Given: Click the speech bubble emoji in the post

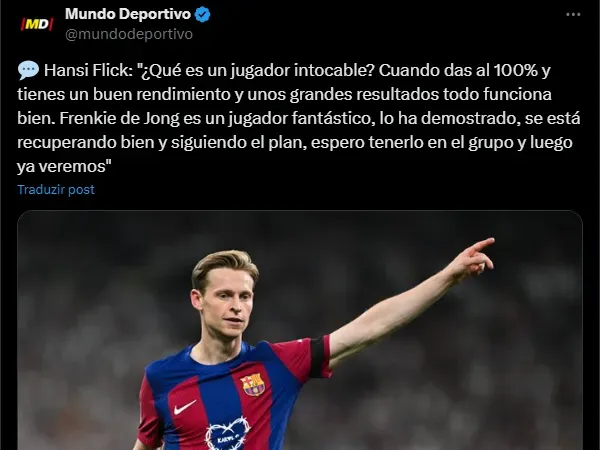Looking at the screenshot, I should [x=28, y=70].
